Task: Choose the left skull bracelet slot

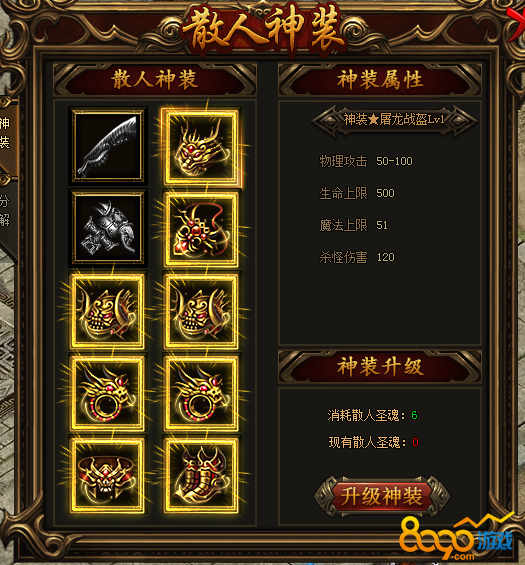Action: [108, 311]
